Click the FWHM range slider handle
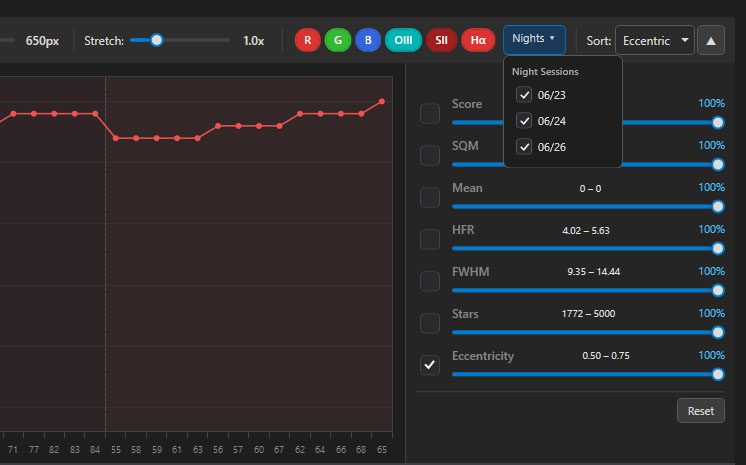The height and width of the screenshot is (465, 746). (717, 290)
